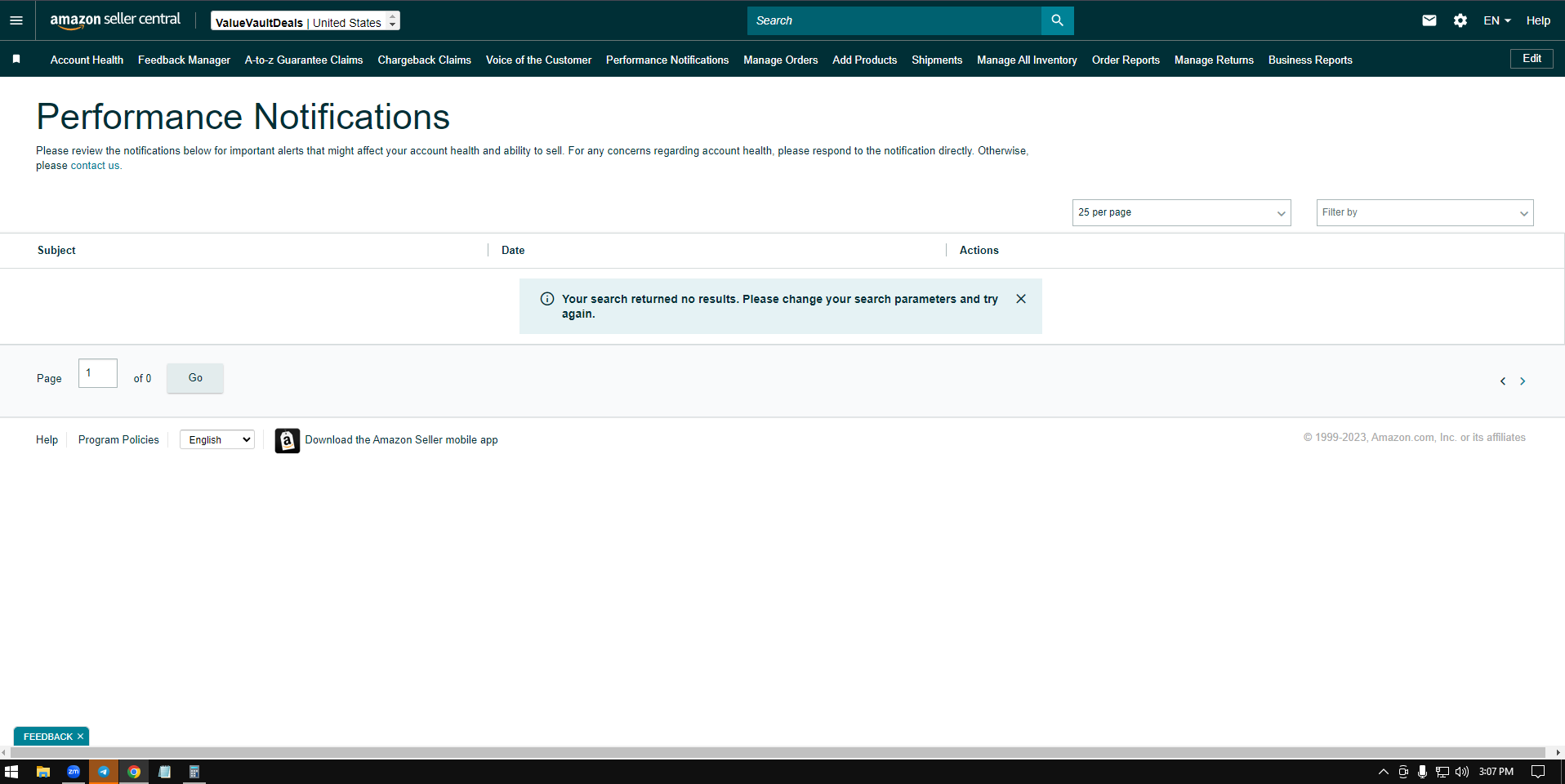Click Download the Amazon Seller mobile app
This screenshot has width=1565, height=784.
point(401,439)
